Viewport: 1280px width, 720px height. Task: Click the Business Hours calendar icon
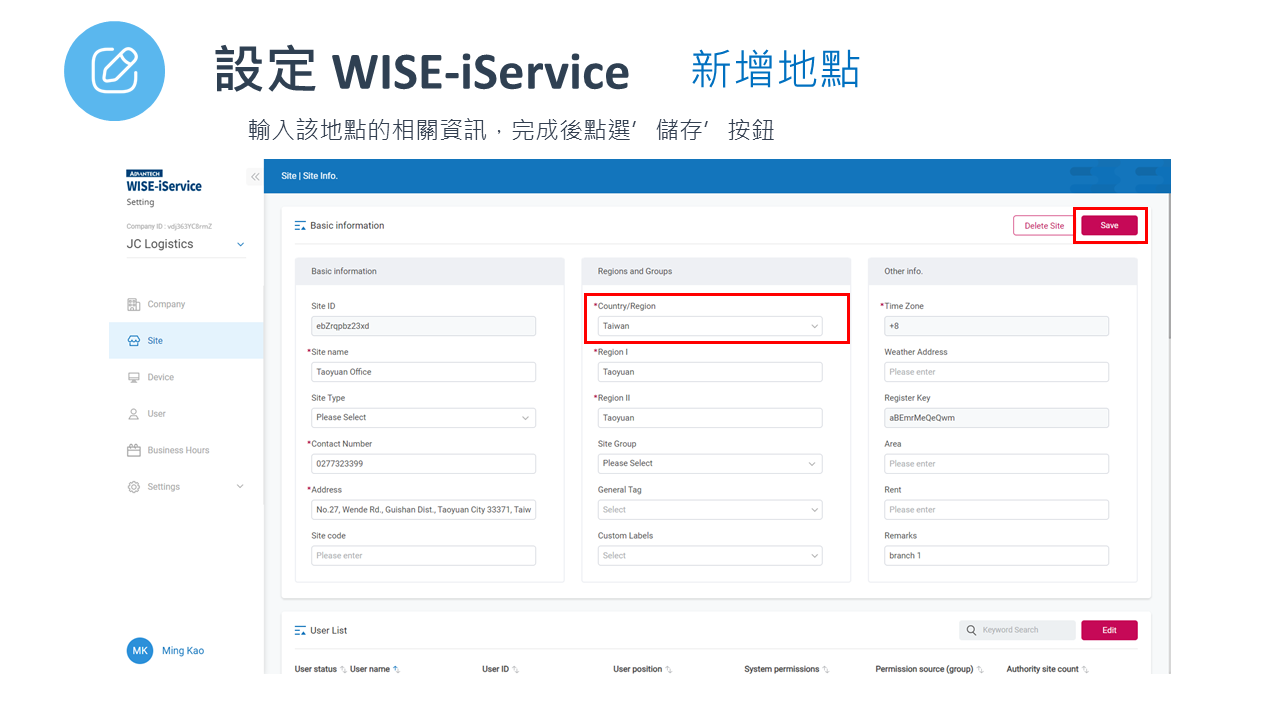(x=134, y=450)
